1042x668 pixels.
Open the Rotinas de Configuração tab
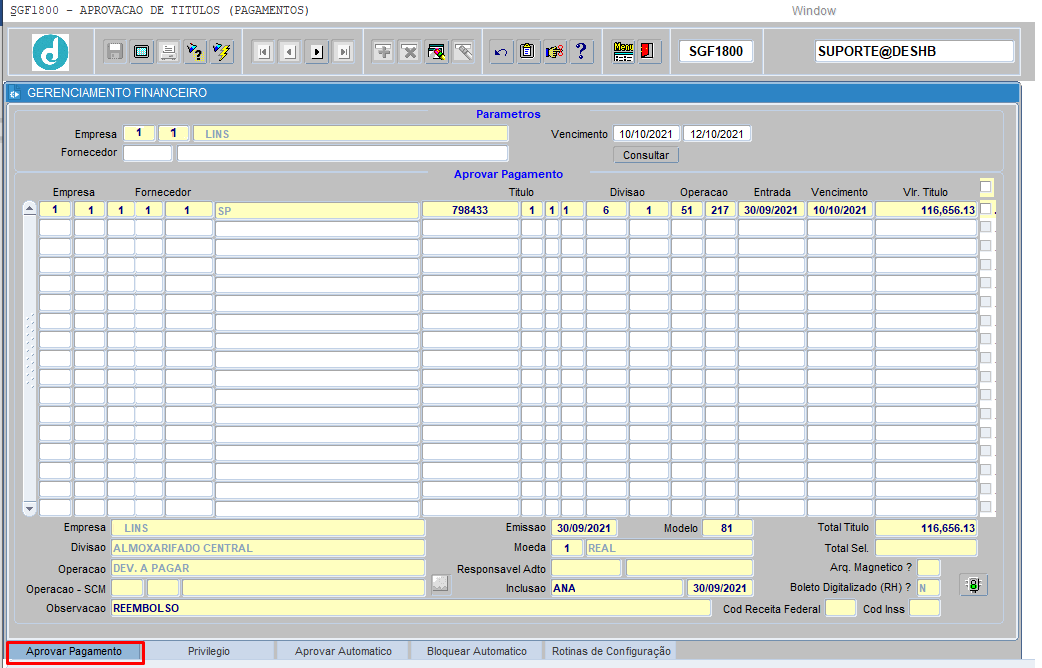pyautogui.click(x=611, y=651)
